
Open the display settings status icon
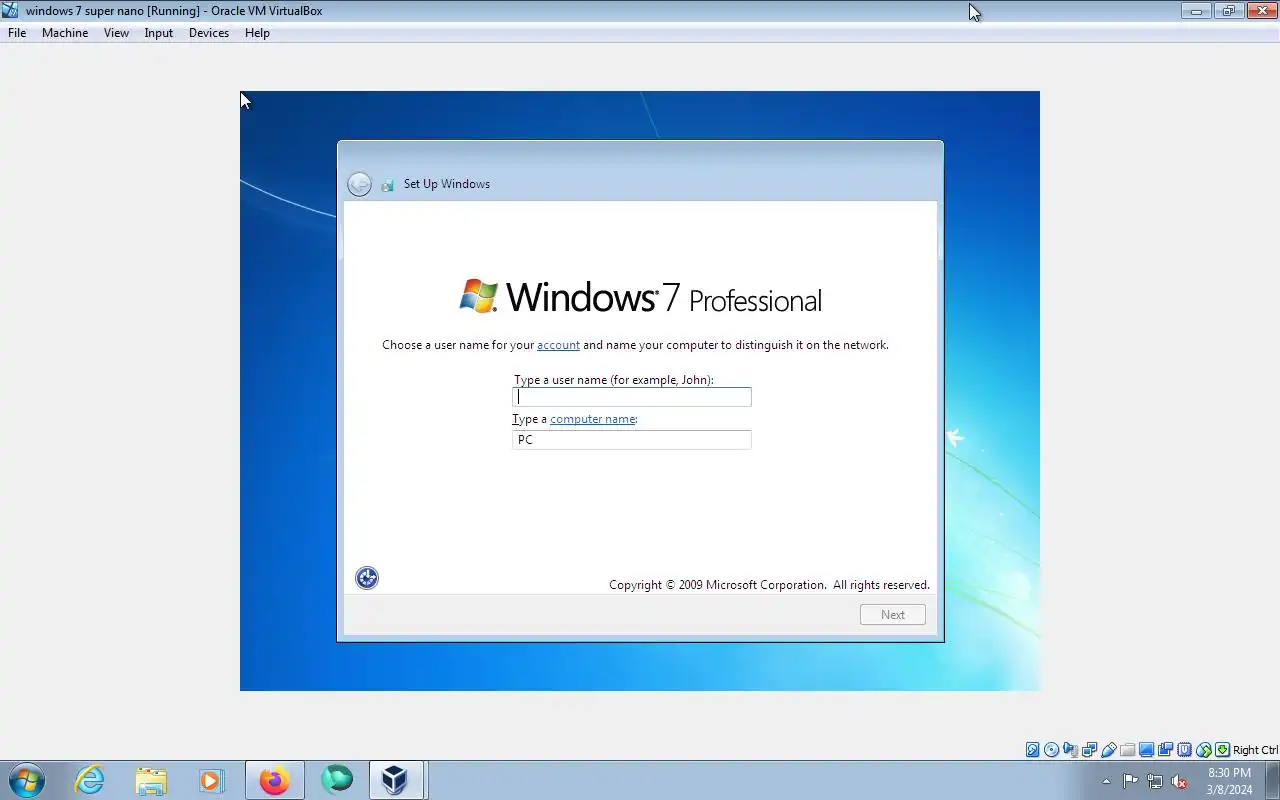(x=1146, y=750)
